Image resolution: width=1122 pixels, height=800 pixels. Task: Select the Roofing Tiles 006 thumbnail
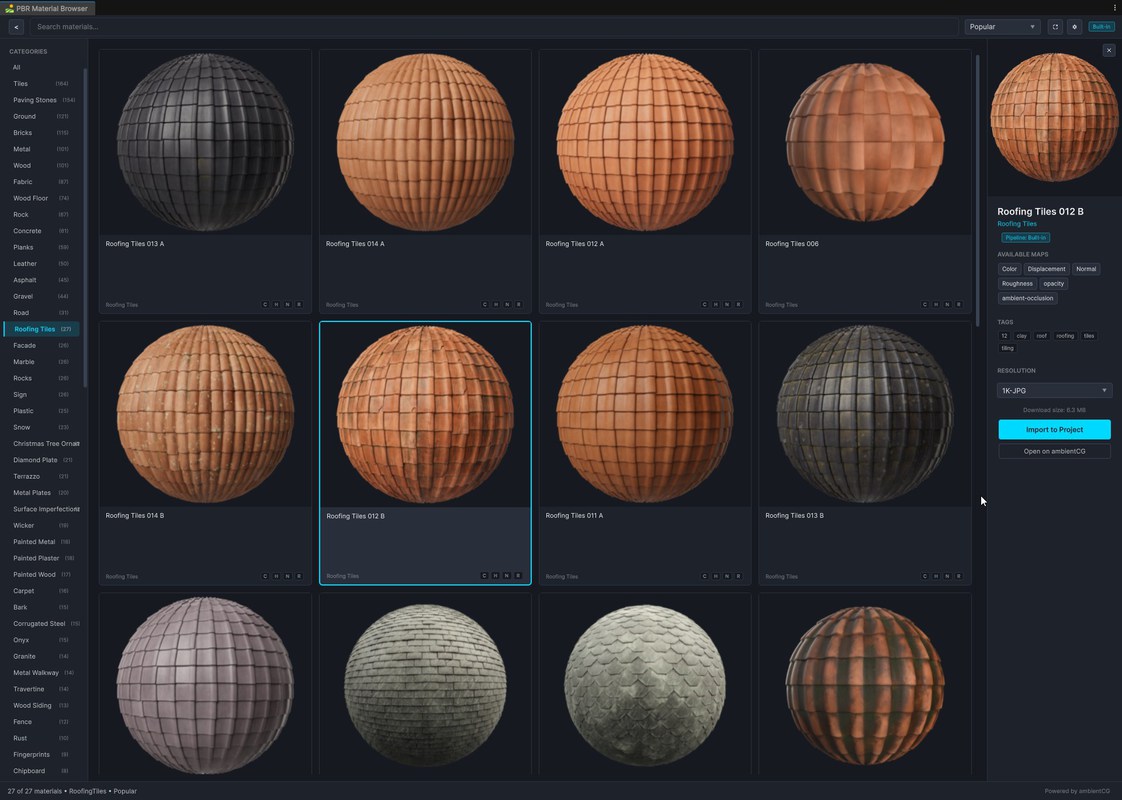click(864, 142)
